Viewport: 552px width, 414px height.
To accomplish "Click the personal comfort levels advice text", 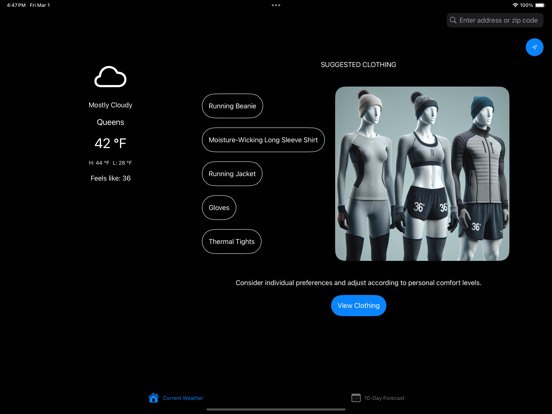I will coord(358,283).
